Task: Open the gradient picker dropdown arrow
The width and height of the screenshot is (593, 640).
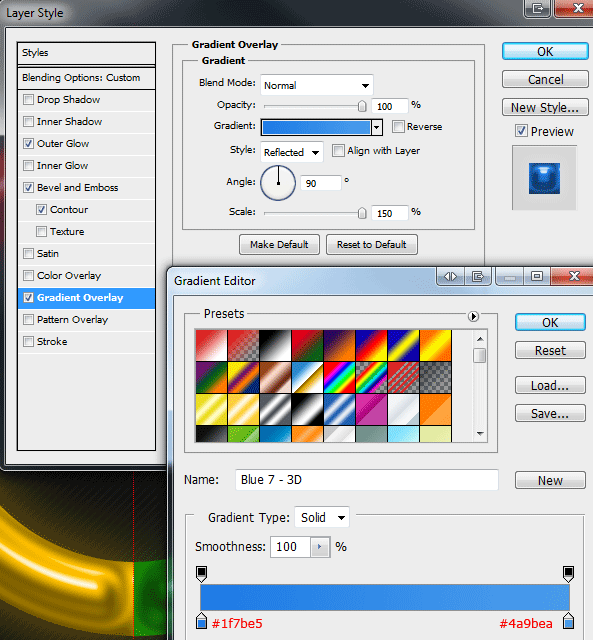Action: [x=377, y=127]
